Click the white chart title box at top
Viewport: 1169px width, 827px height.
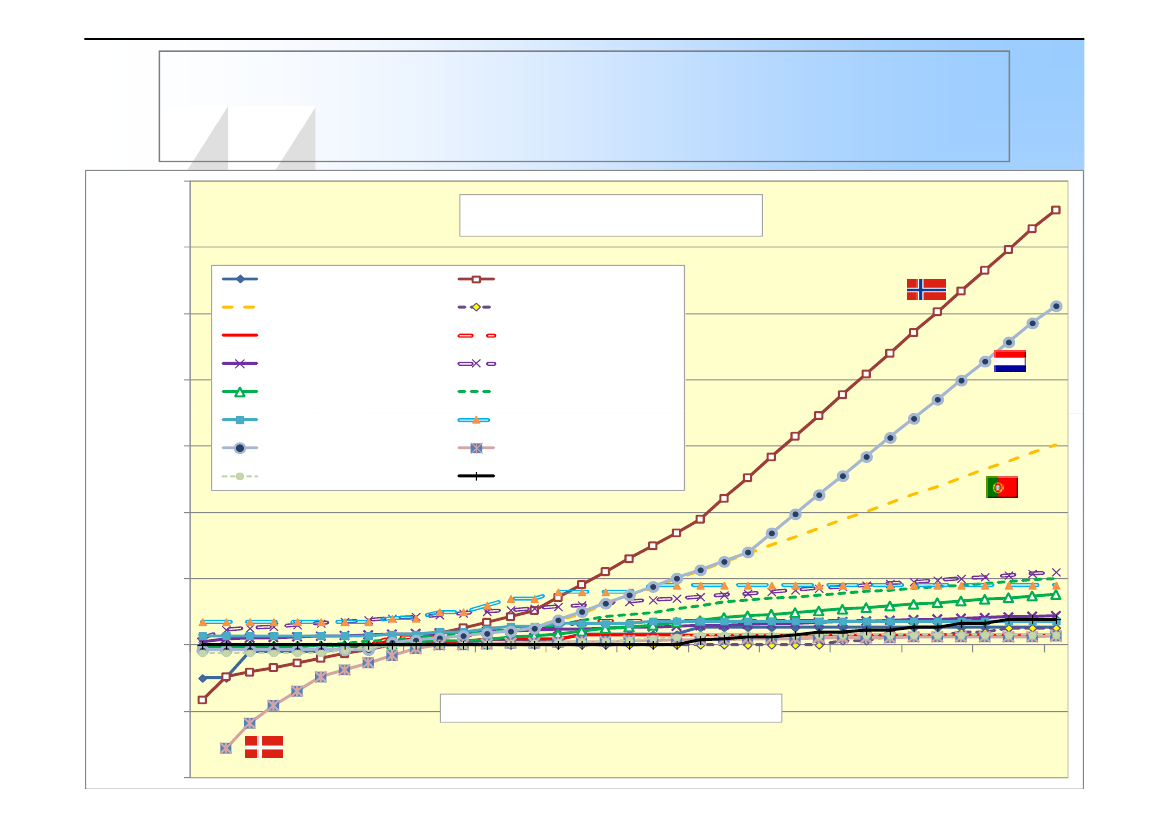coord(610,215)
